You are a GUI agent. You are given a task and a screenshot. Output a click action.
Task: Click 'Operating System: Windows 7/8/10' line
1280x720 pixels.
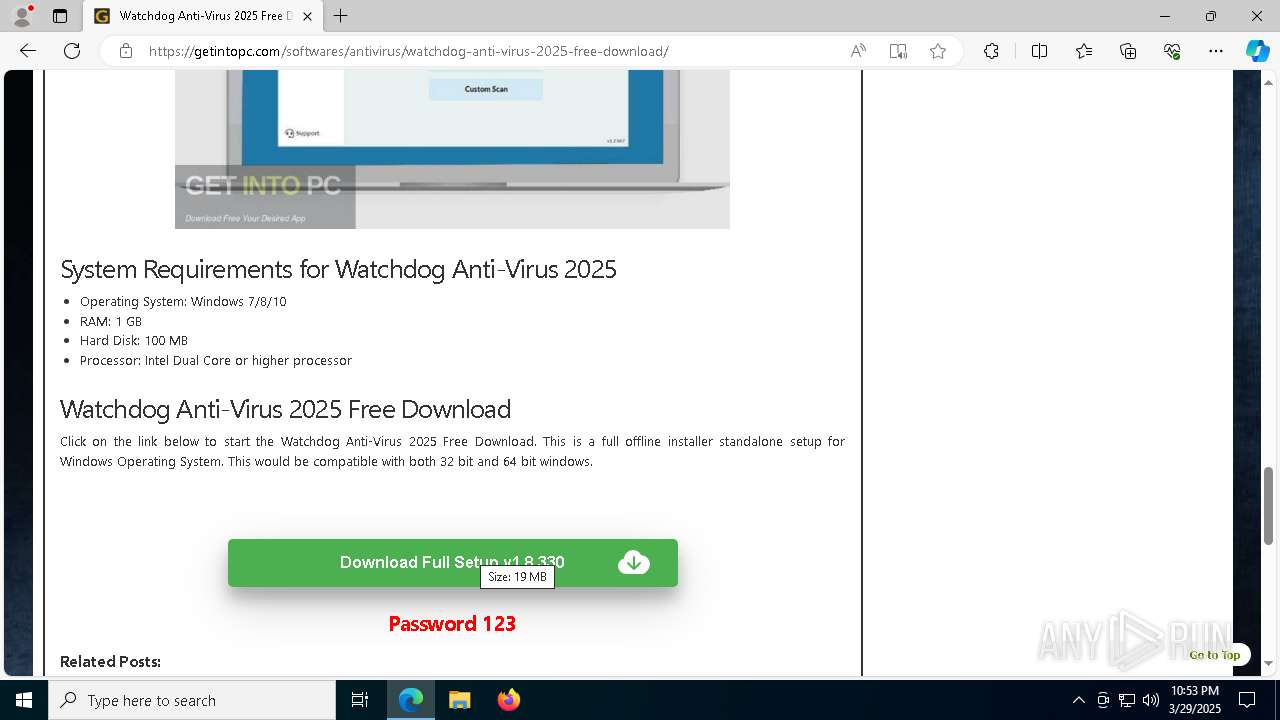pos(183,301)
